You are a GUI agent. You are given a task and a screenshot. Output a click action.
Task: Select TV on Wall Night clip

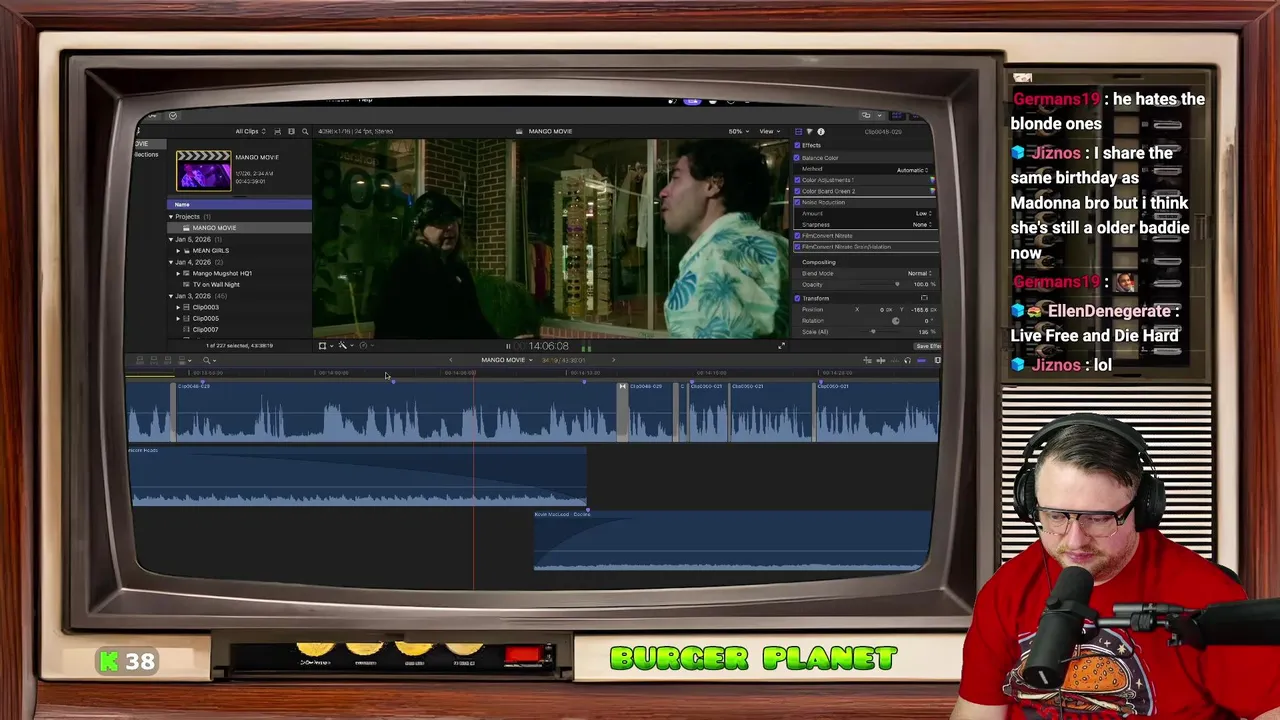pyautogui.click(x=216, y=284)
